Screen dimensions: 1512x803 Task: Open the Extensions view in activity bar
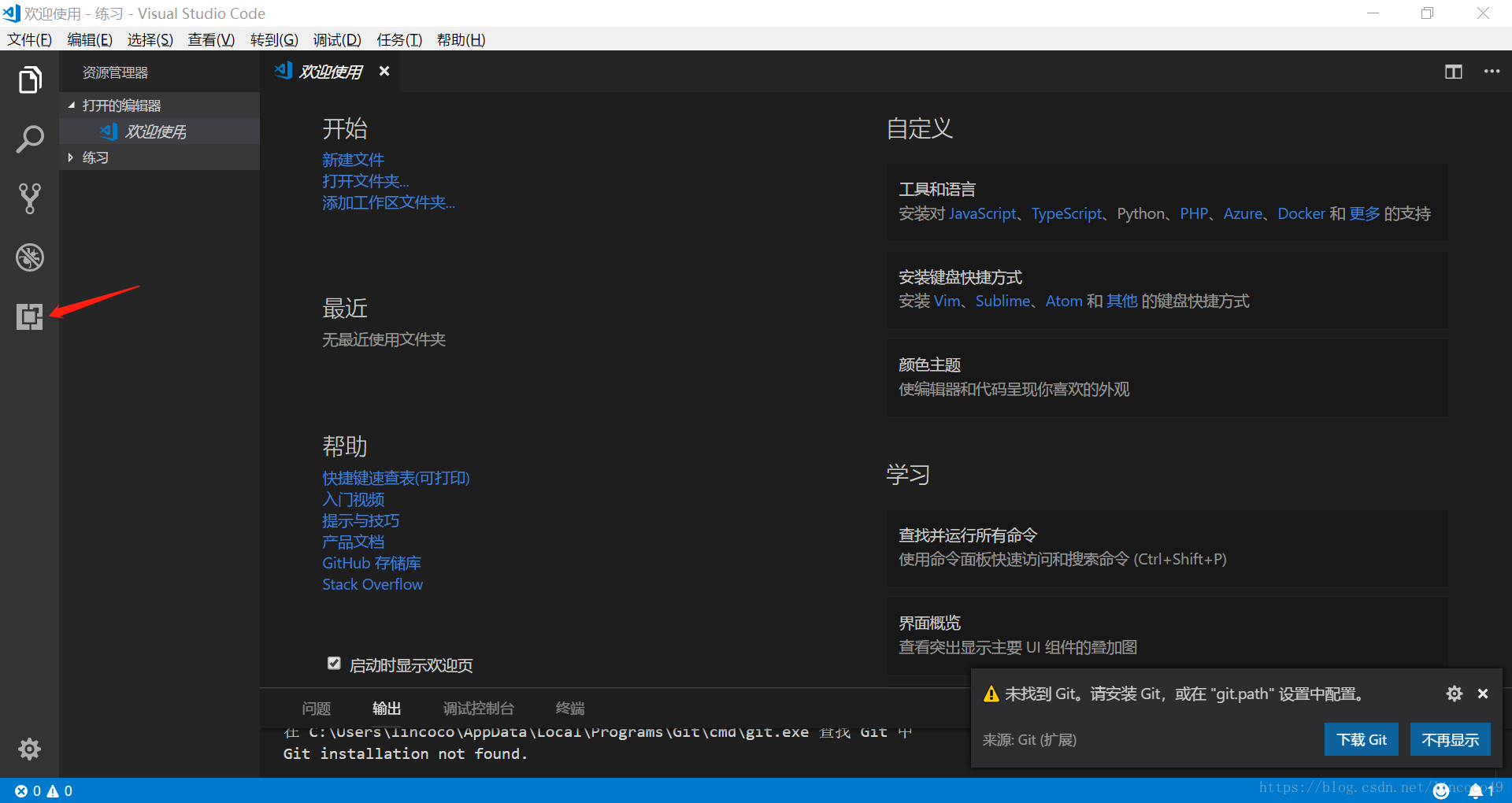click(30, 316)
